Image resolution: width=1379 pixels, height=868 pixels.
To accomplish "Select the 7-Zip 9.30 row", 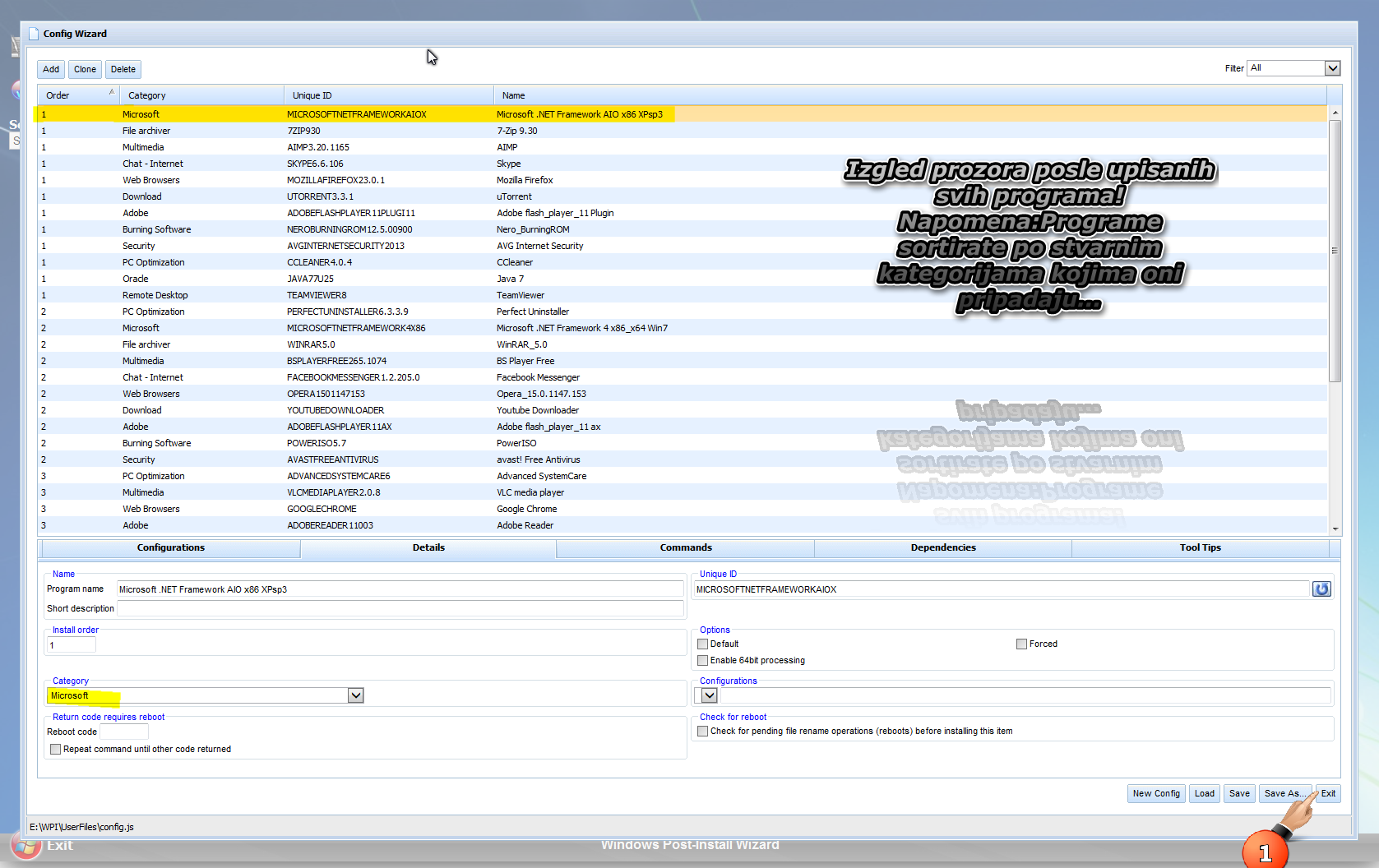I will coord(683,131).
